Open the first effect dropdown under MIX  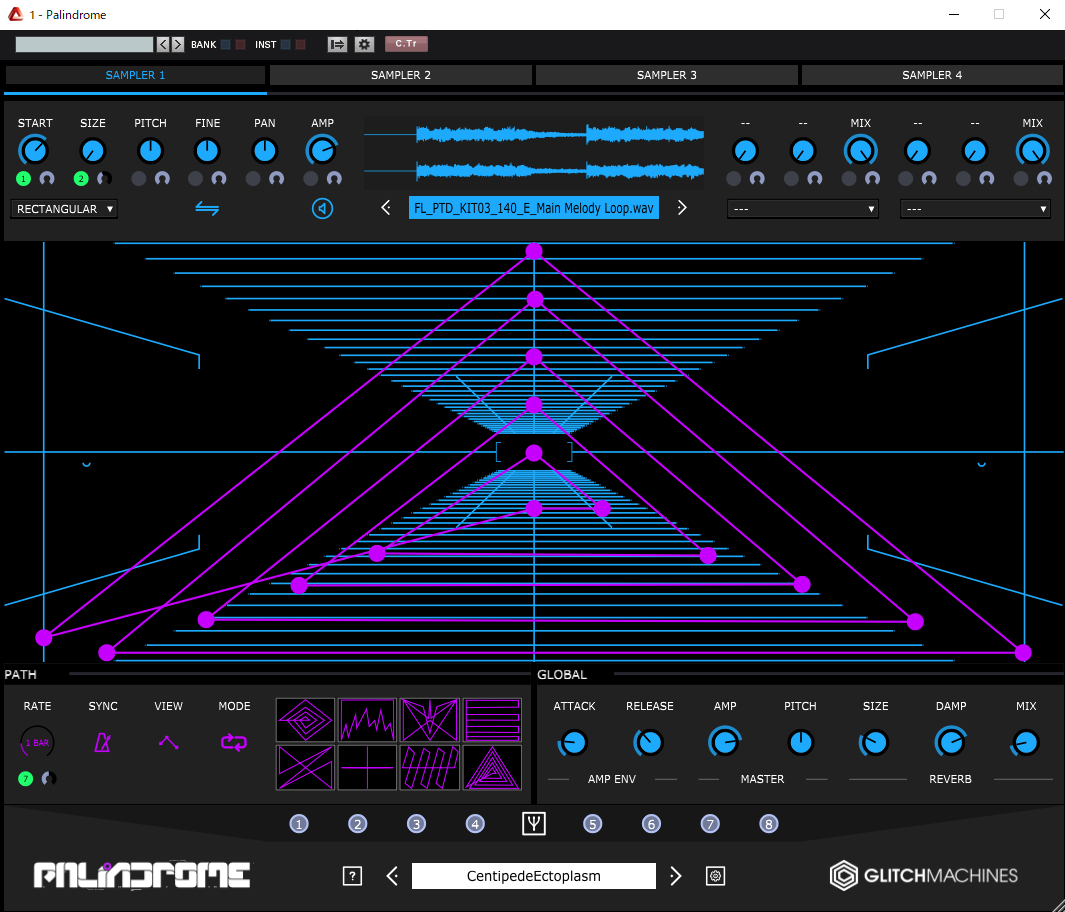(x=802, y=208)
